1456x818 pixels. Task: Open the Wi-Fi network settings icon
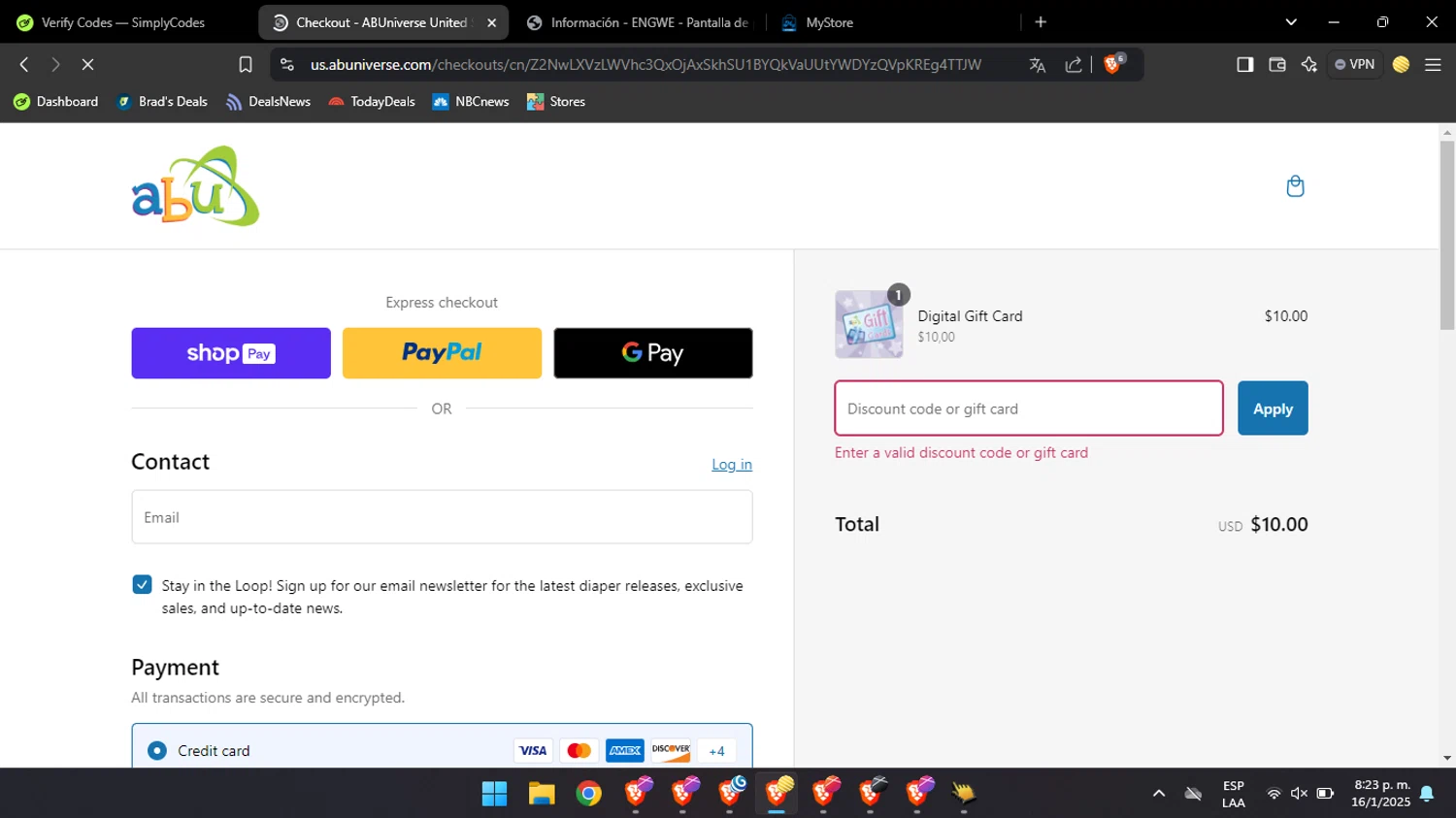[1274, 794]
